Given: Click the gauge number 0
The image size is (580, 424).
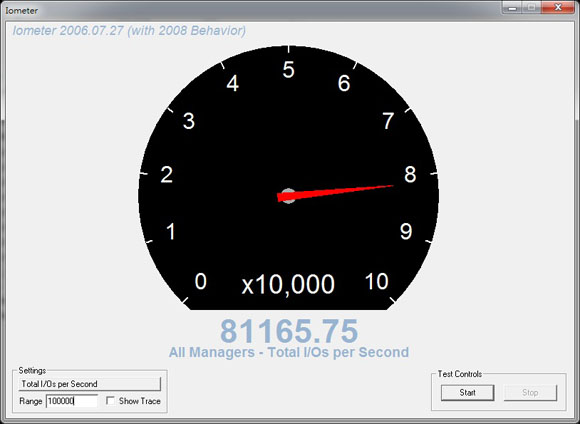Looking at the screenshot, I should [x=200, y=282].
